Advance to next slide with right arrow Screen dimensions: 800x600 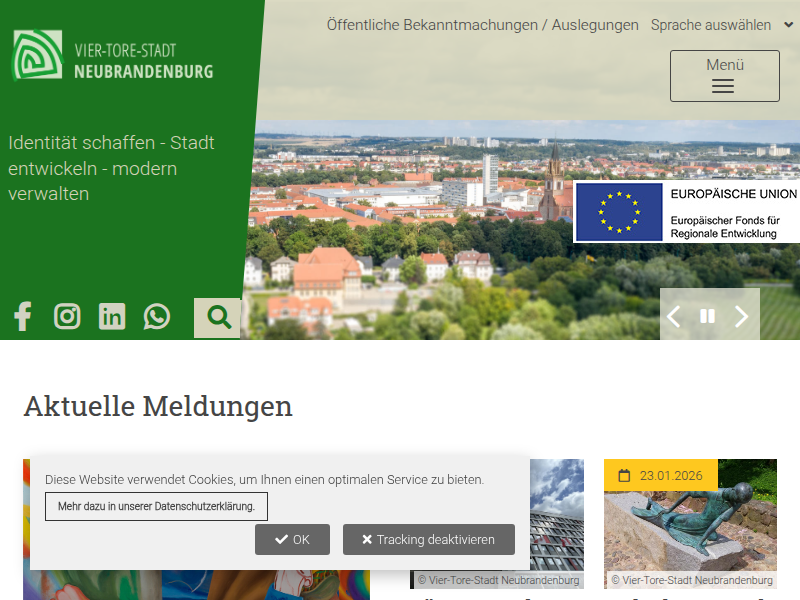point(741,317)
